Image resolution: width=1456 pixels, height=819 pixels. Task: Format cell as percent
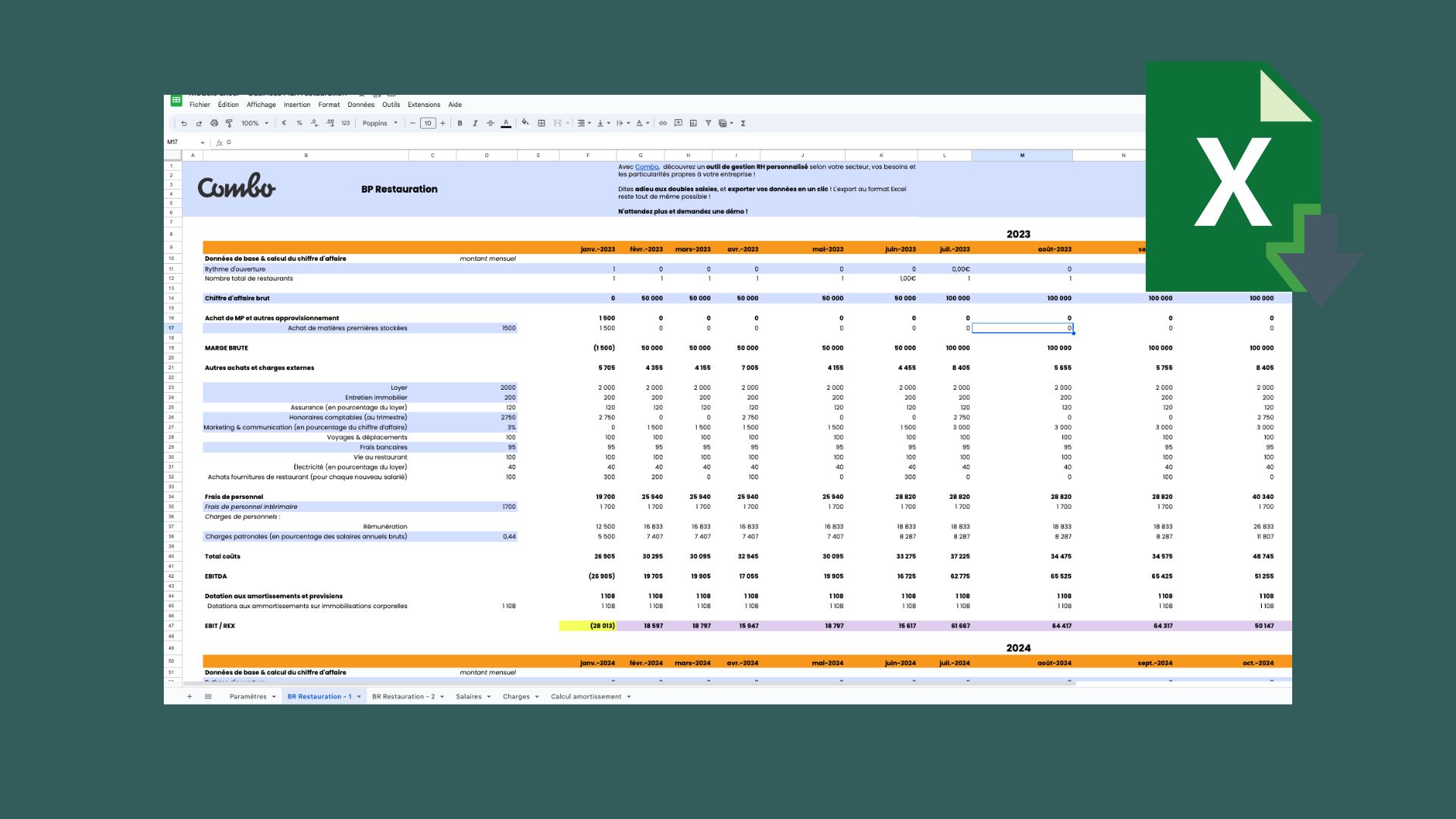[300, 123]
